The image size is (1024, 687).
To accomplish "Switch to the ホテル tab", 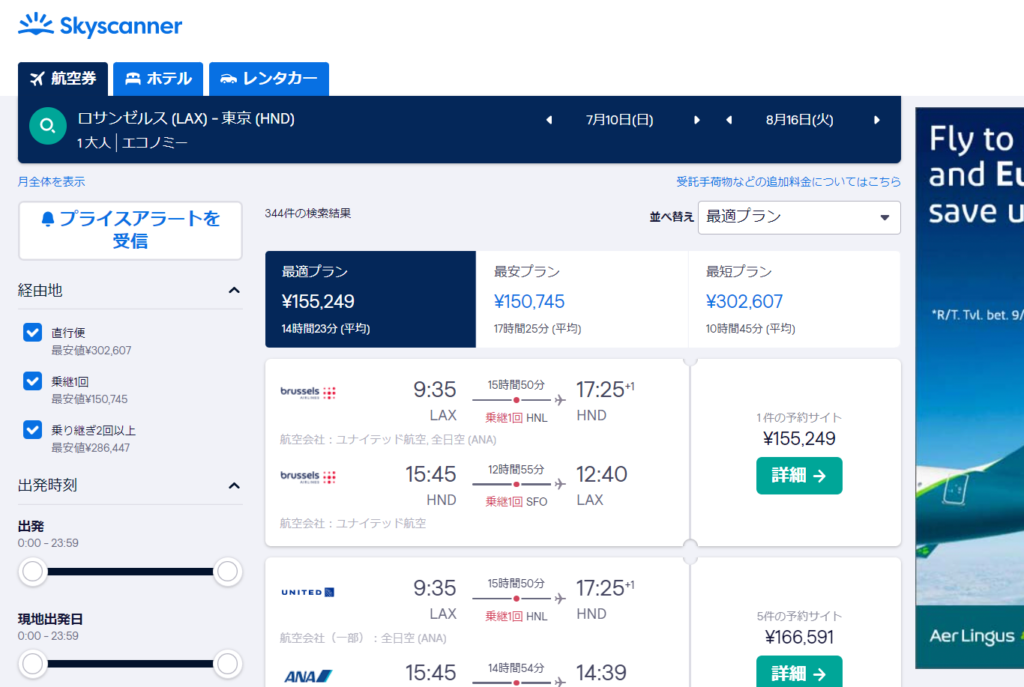I will (x=158, y=79).
